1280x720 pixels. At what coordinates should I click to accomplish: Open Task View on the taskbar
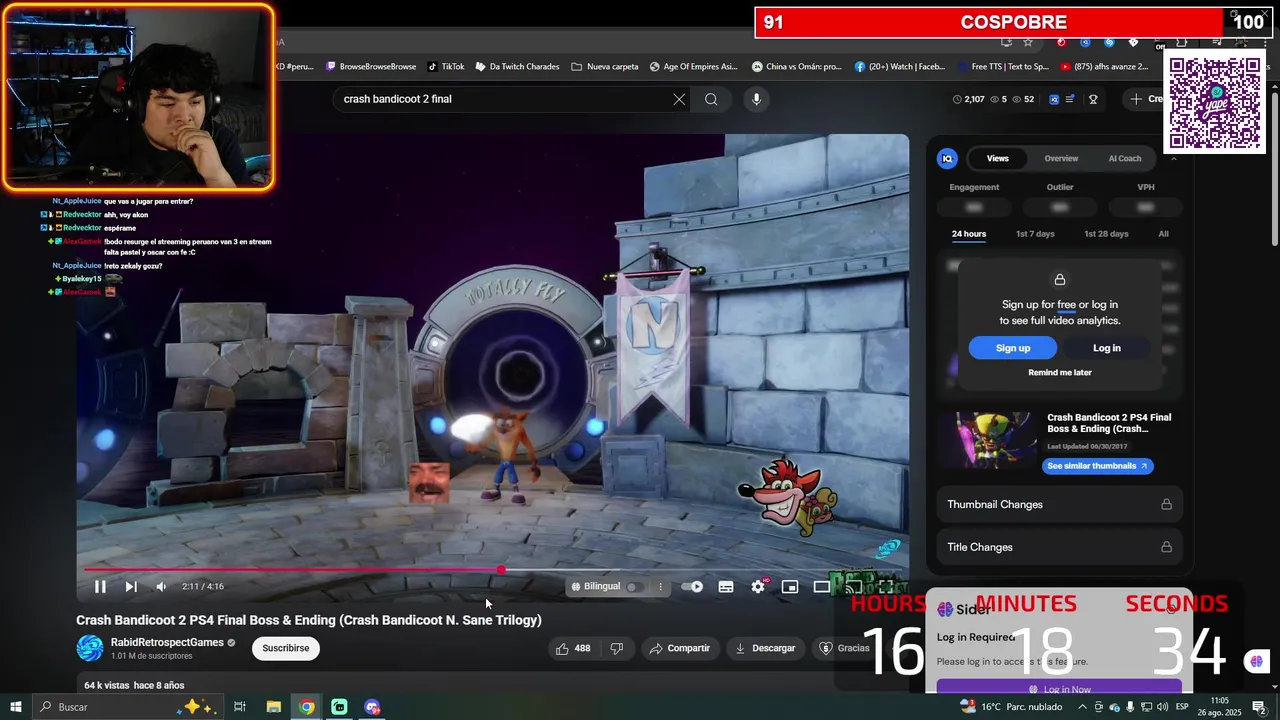point(240,707)
